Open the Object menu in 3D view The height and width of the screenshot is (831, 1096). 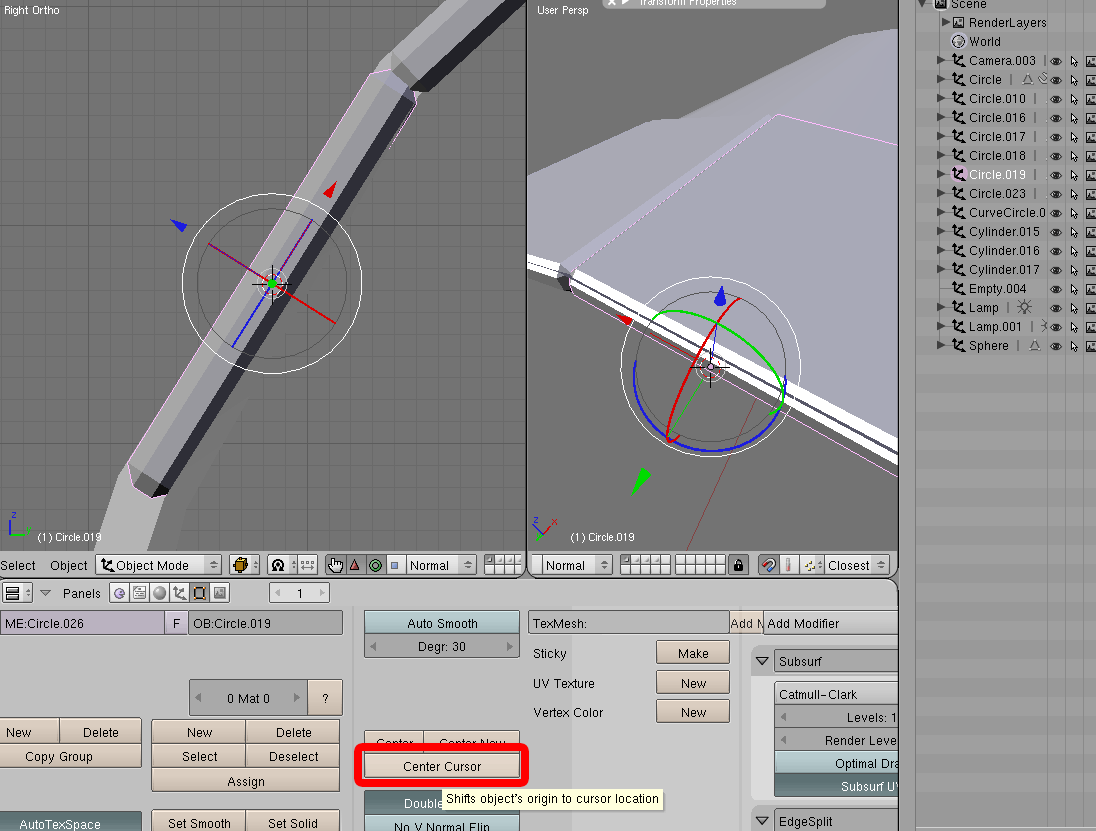(68, 565)
